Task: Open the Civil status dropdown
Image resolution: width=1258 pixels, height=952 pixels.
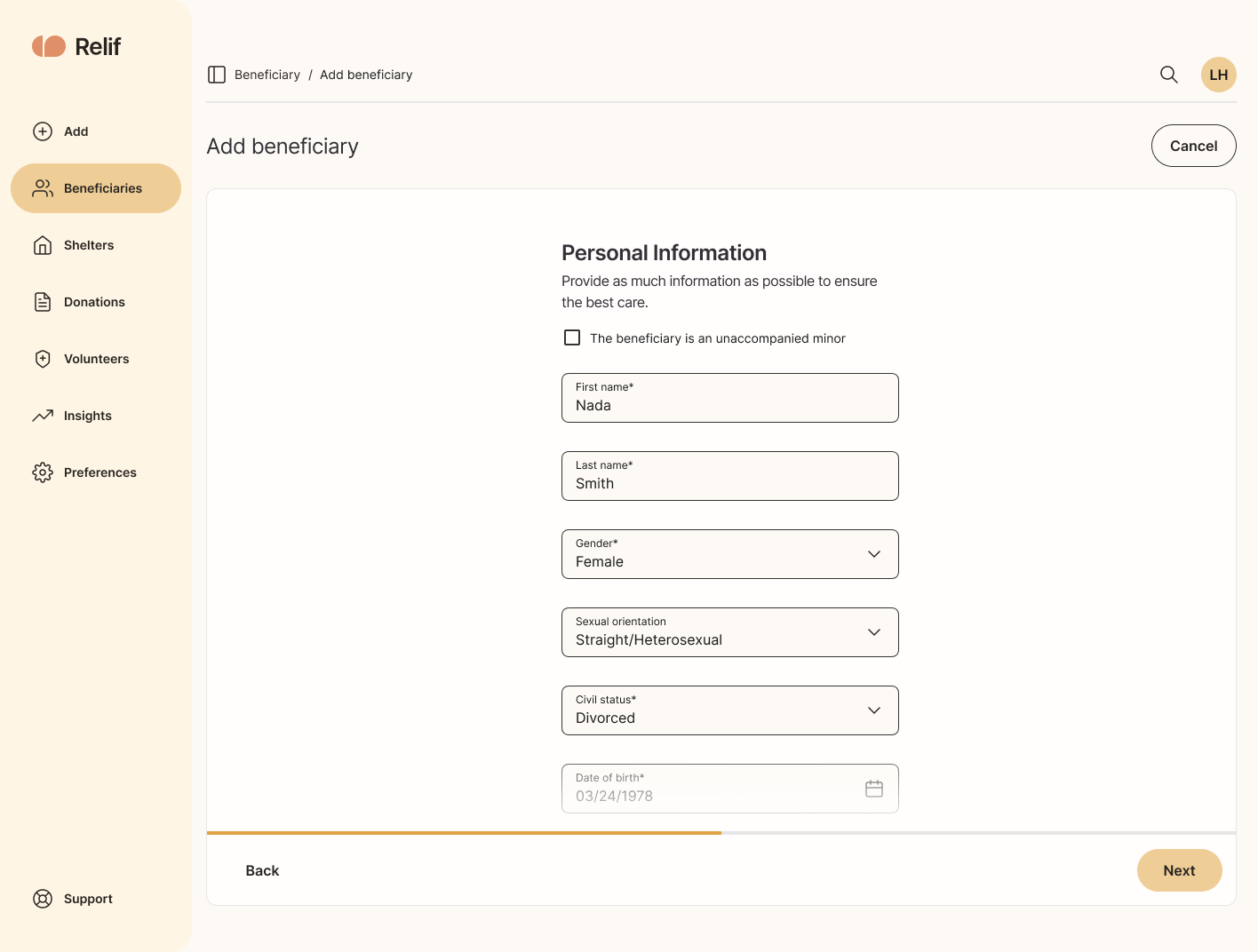Action: click(730, 710)
